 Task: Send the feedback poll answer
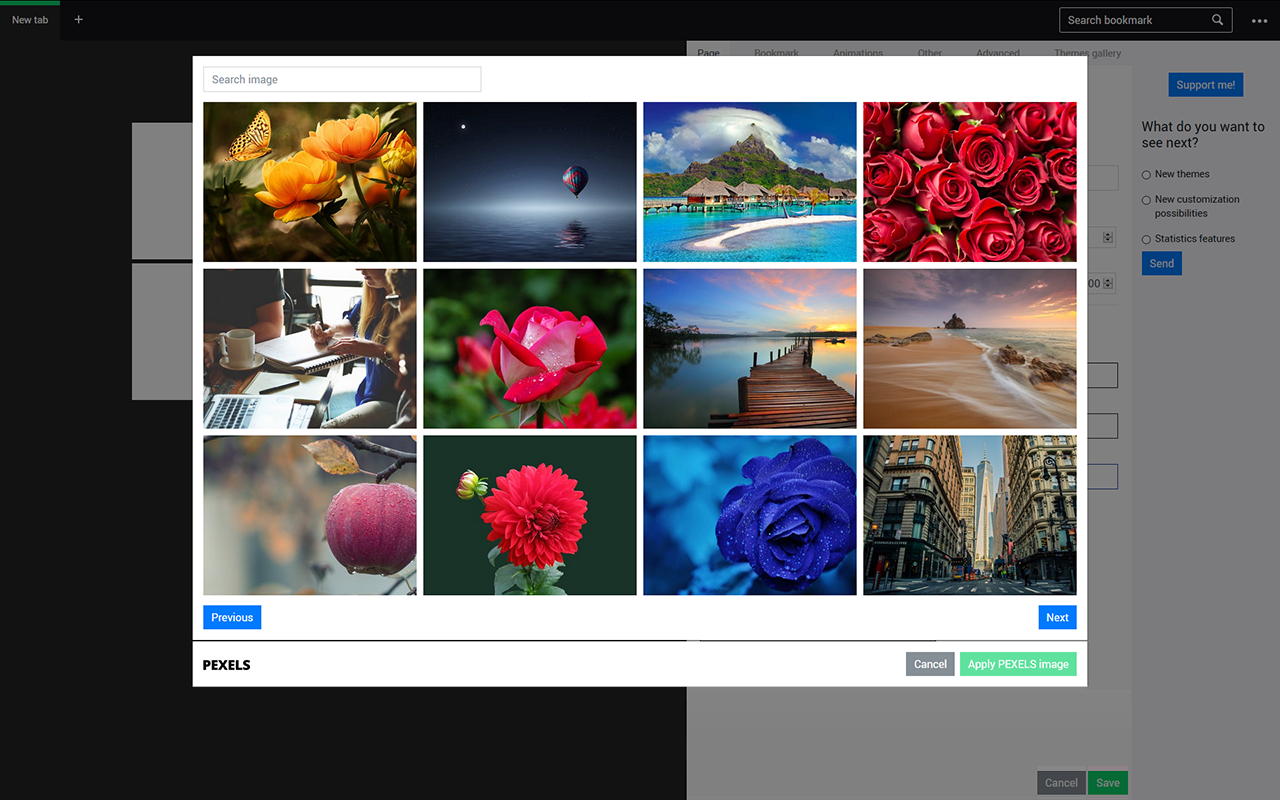point(1162,263)
